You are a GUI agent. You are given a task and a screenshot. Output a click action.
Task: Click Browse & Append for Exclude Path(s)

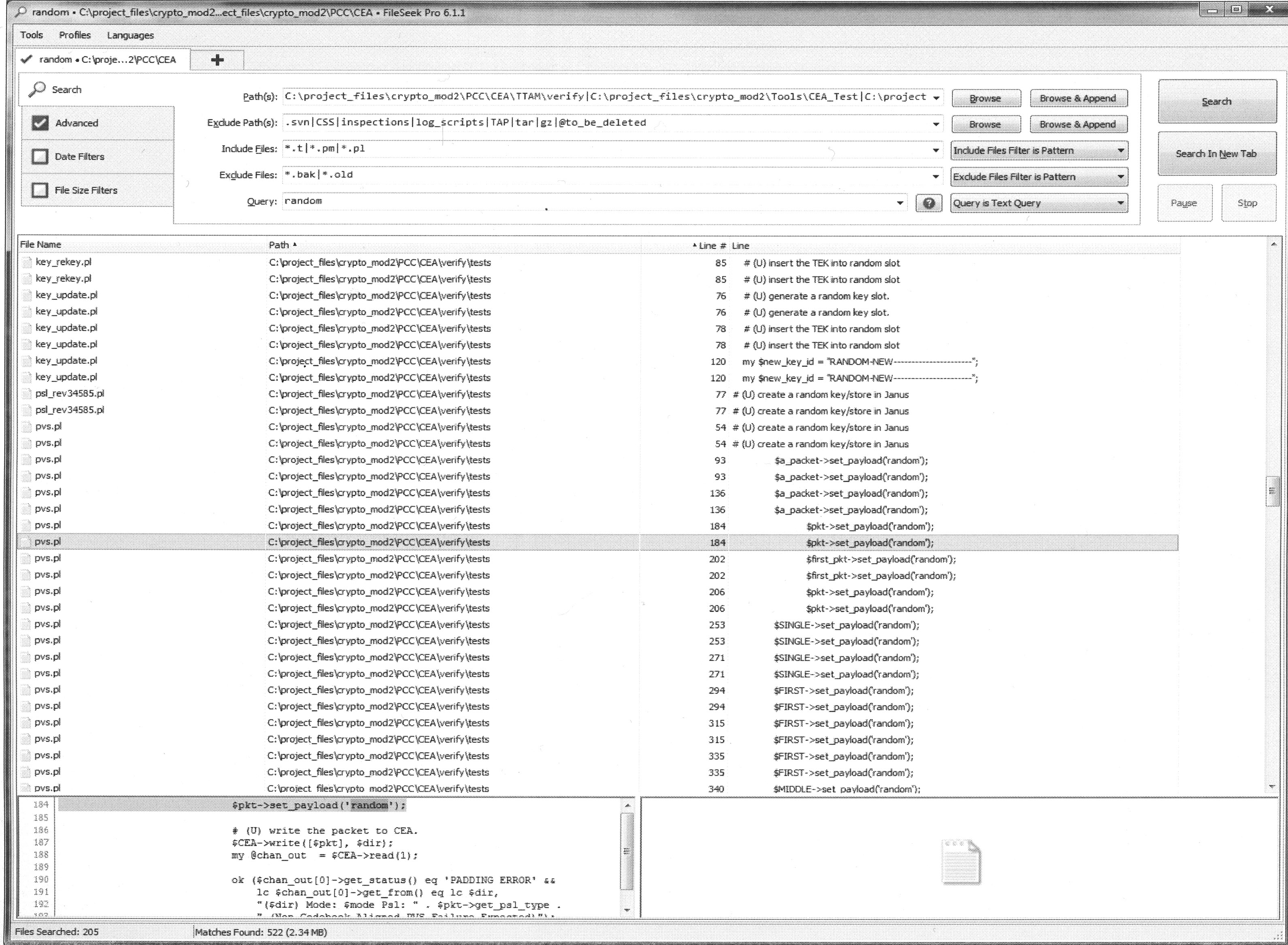[1077, 124]
